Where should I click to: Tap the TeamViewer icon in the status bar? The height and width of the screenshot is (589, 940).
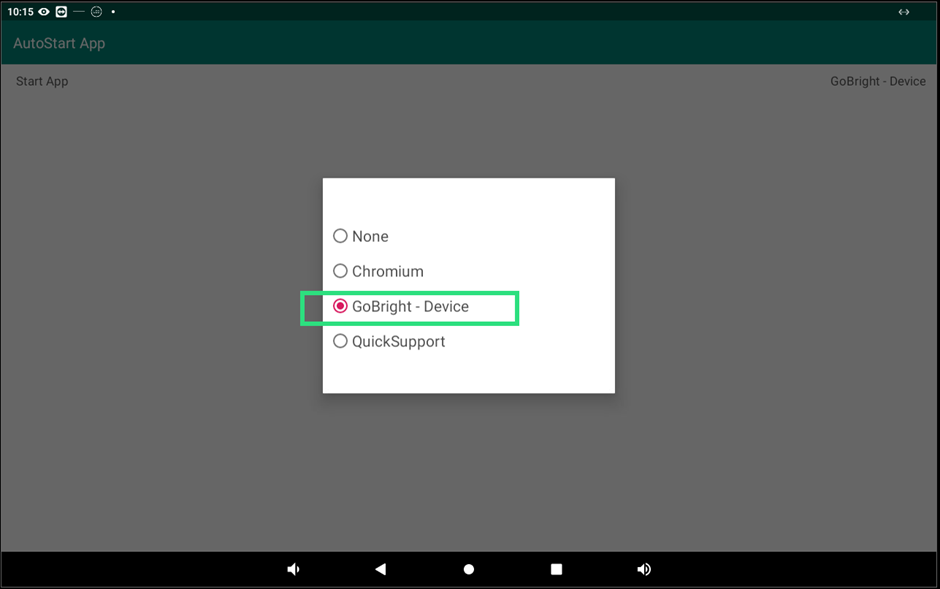(61, 12)
